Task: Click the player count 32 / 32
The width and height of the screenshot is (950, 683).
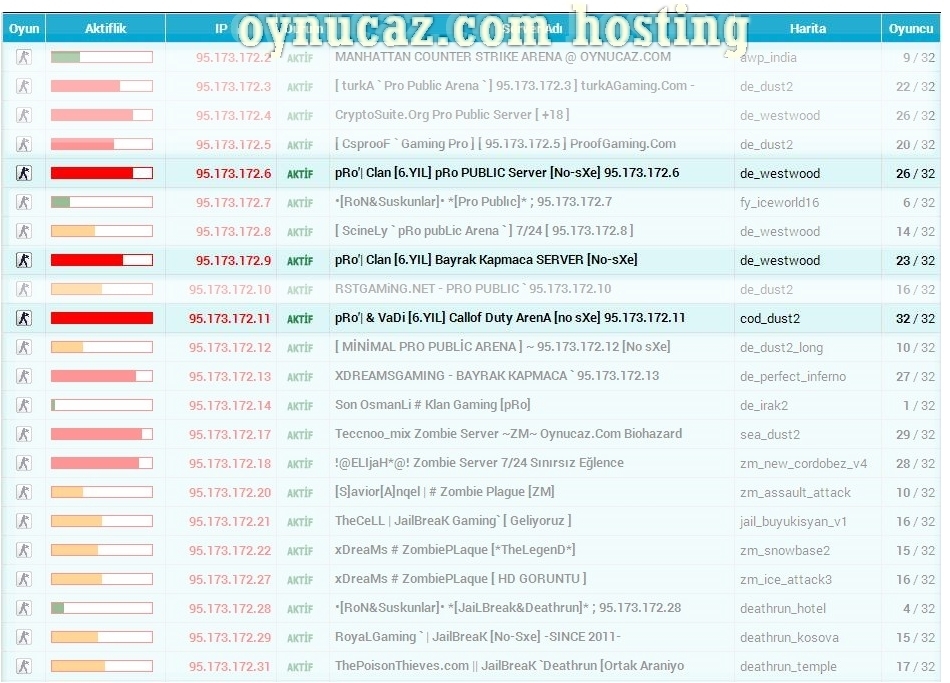Action: point(915,319)
